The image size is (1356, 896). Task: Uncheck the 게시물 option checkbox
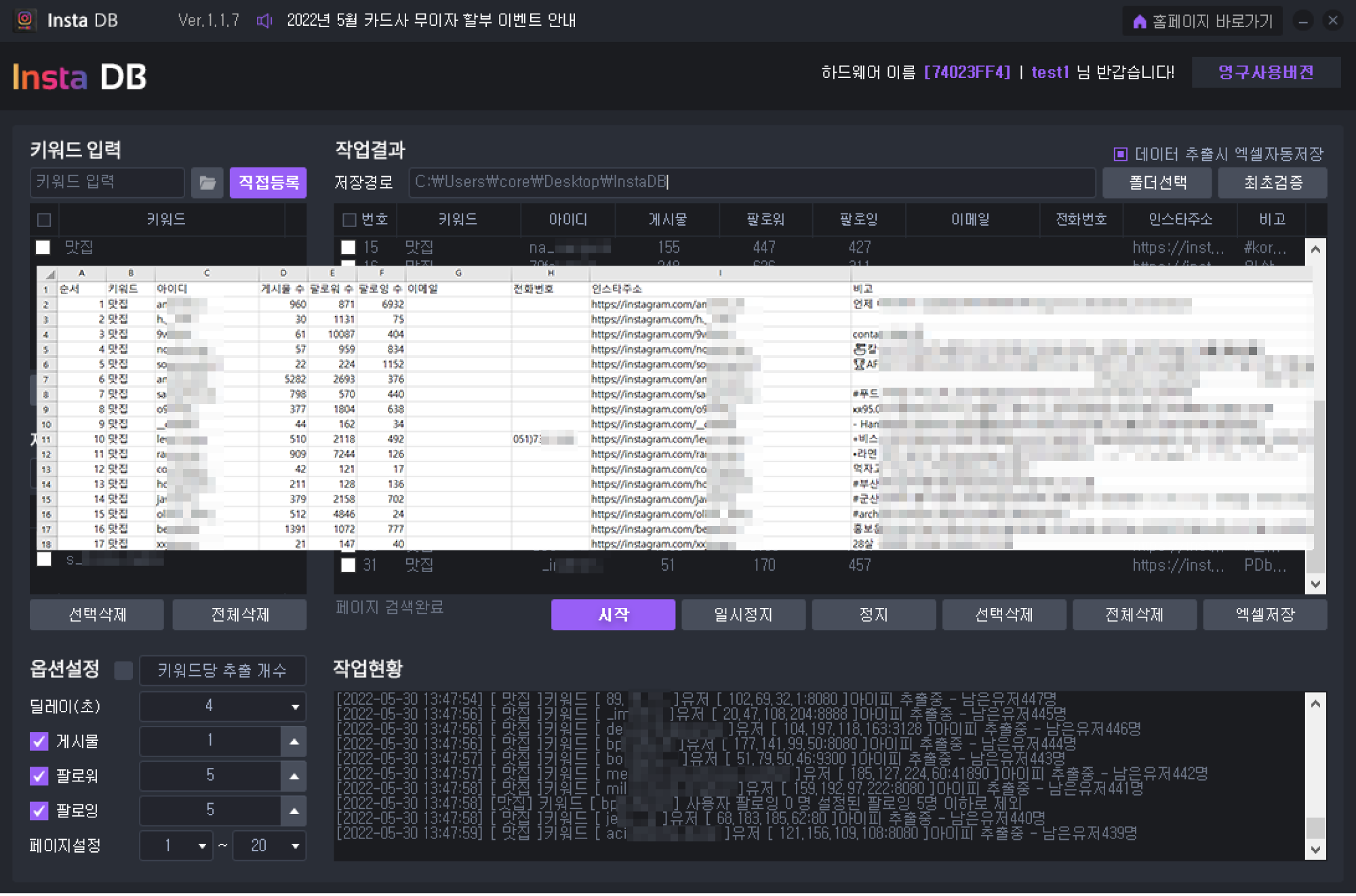[39, 742]
